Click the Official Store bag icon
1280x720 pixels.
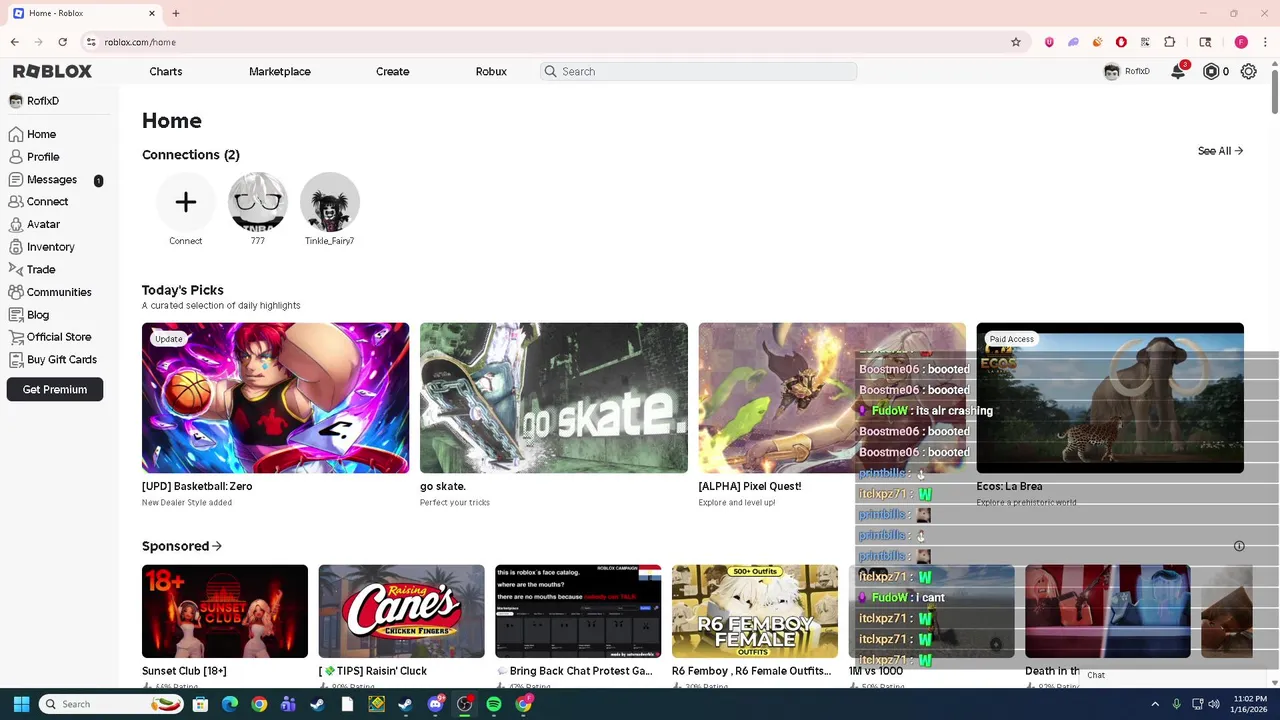[x=16, y=337]
